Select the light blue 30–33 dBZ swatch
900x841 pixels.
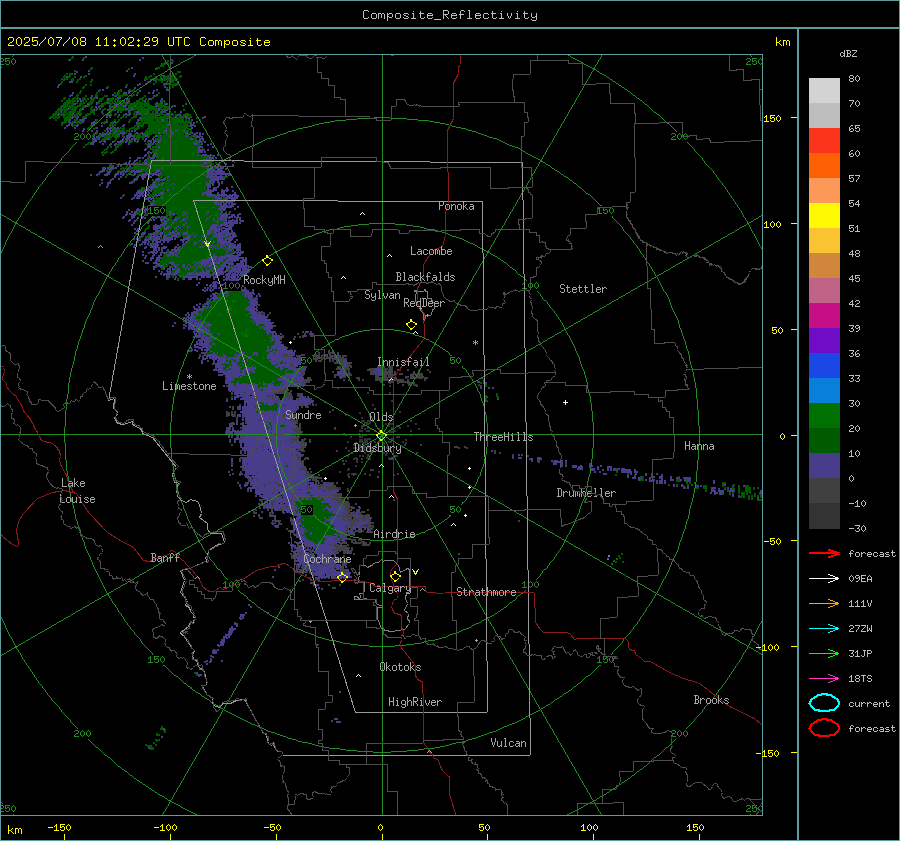coord(824,390)
